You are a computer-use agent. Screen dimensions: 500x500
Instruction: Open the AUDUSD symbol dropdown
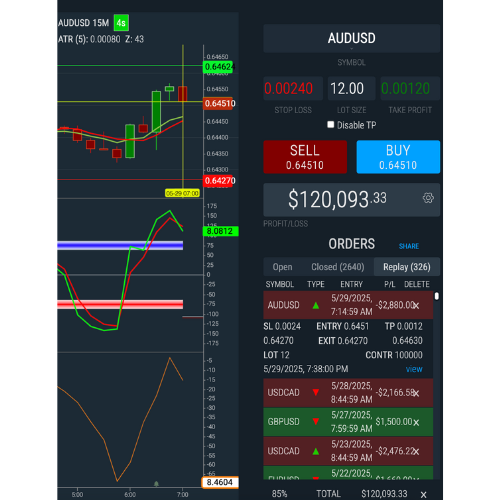(x=352, y=38)
